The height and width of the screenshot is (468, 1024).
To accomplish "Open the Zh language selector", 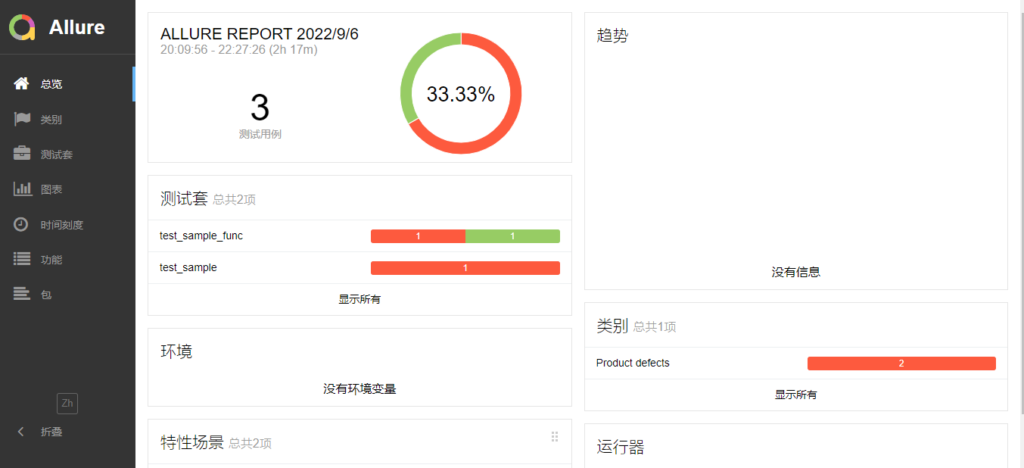I will (67, 403).
